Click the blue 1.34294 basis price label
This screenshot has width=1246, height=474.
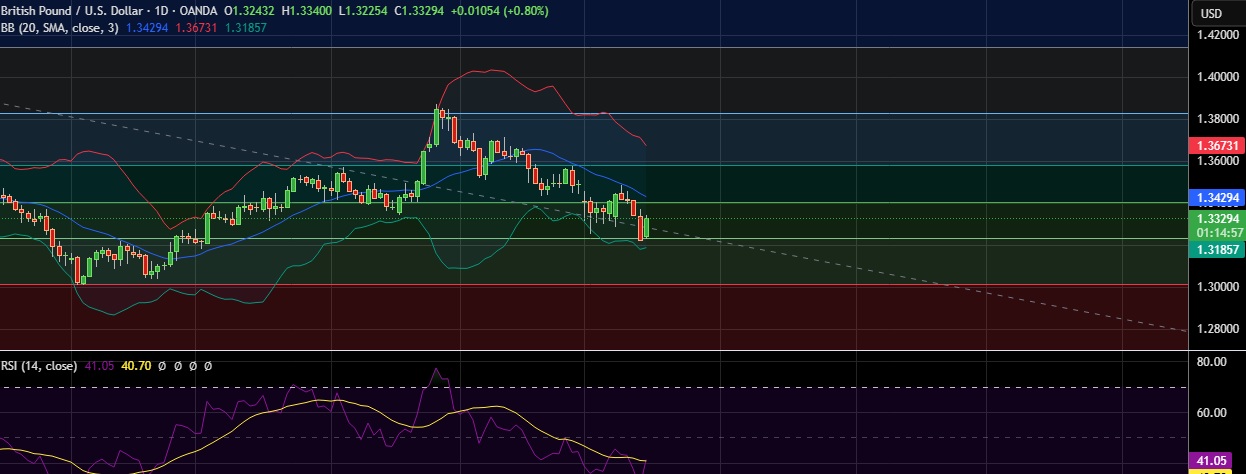click(x=1218, y=197)
